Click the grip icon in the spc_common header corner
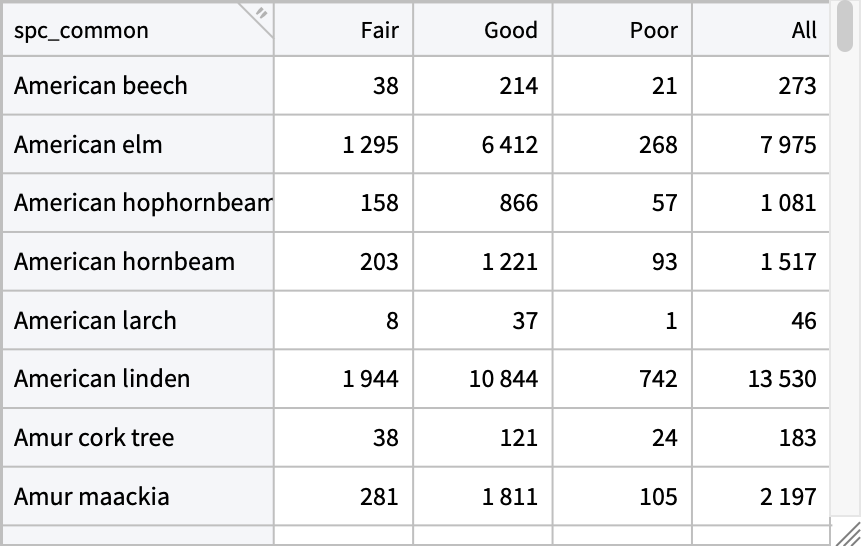Screen dimensions: 862x546 coord(261,14)
